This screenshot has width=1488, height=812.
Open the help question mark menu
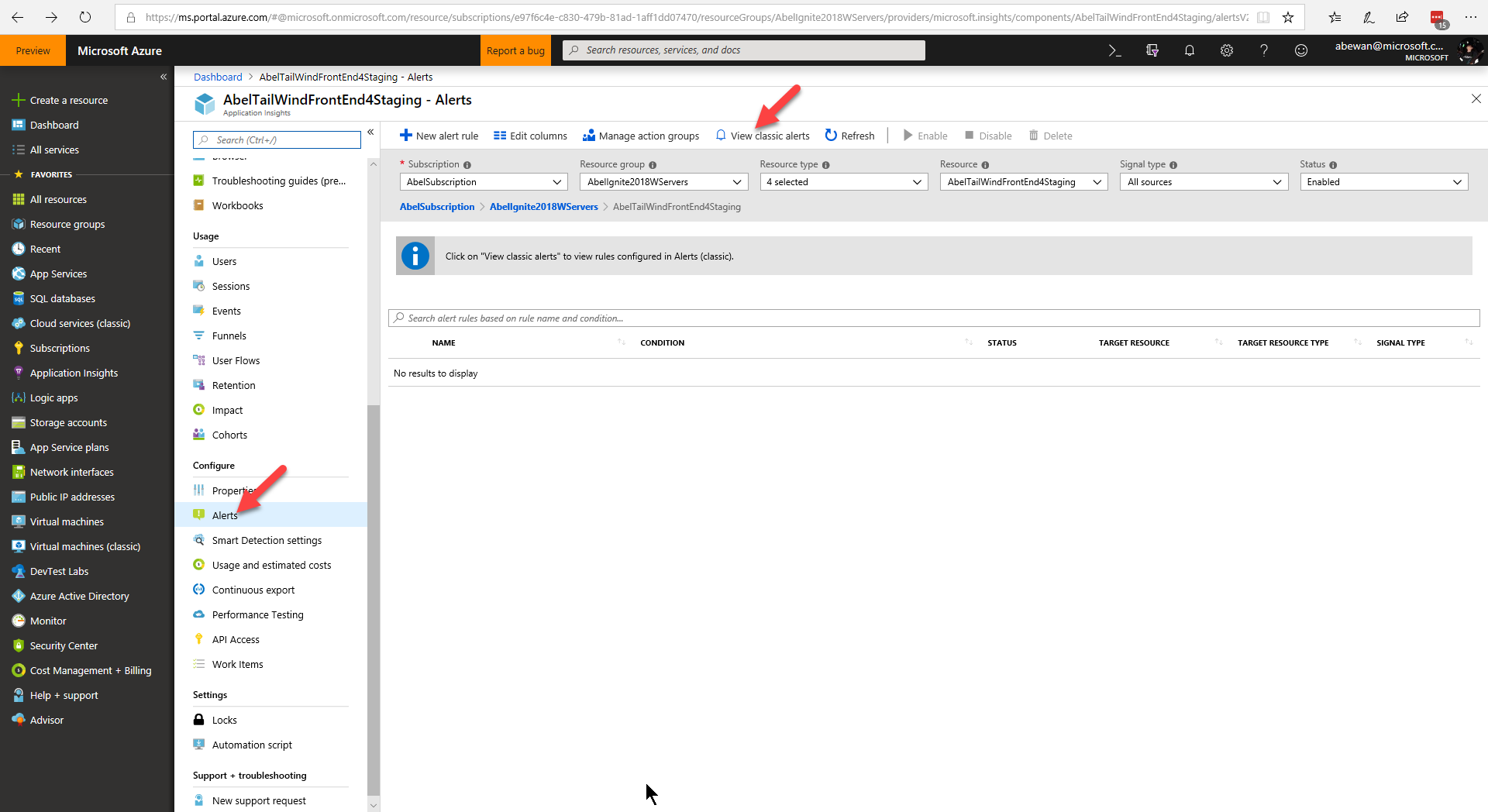pos(1264,50)
